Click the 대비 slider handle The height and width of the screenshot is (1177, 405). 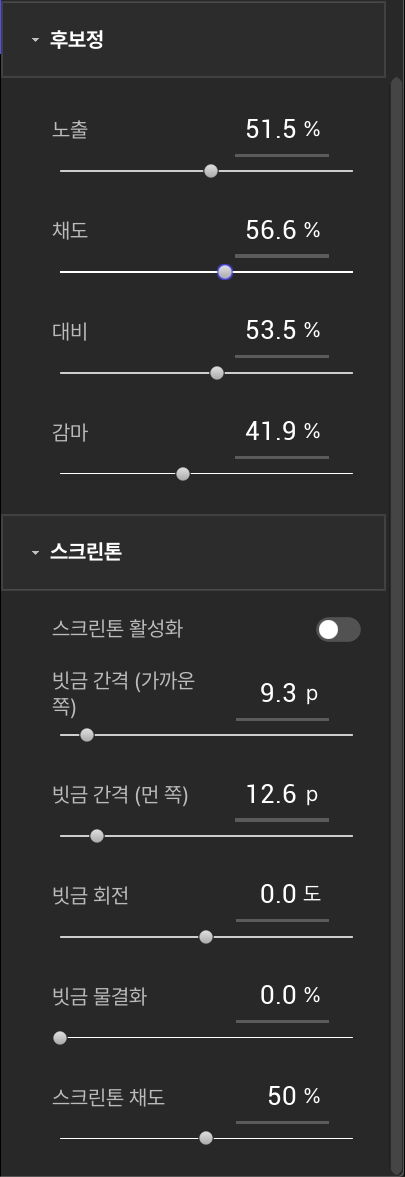pyautogui.click(x=217, y=373)
